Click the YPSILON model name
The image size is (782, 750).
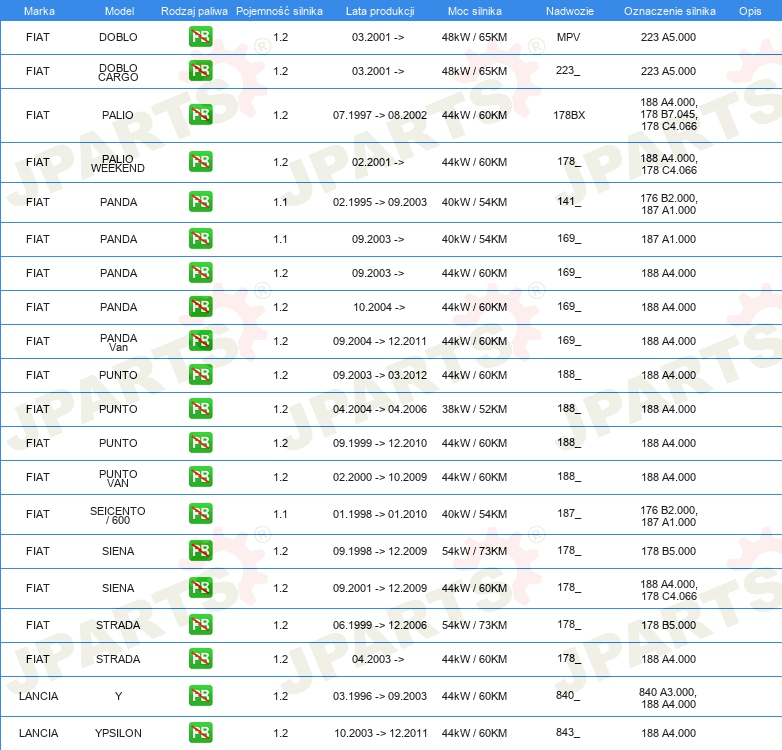click(118, 733)
